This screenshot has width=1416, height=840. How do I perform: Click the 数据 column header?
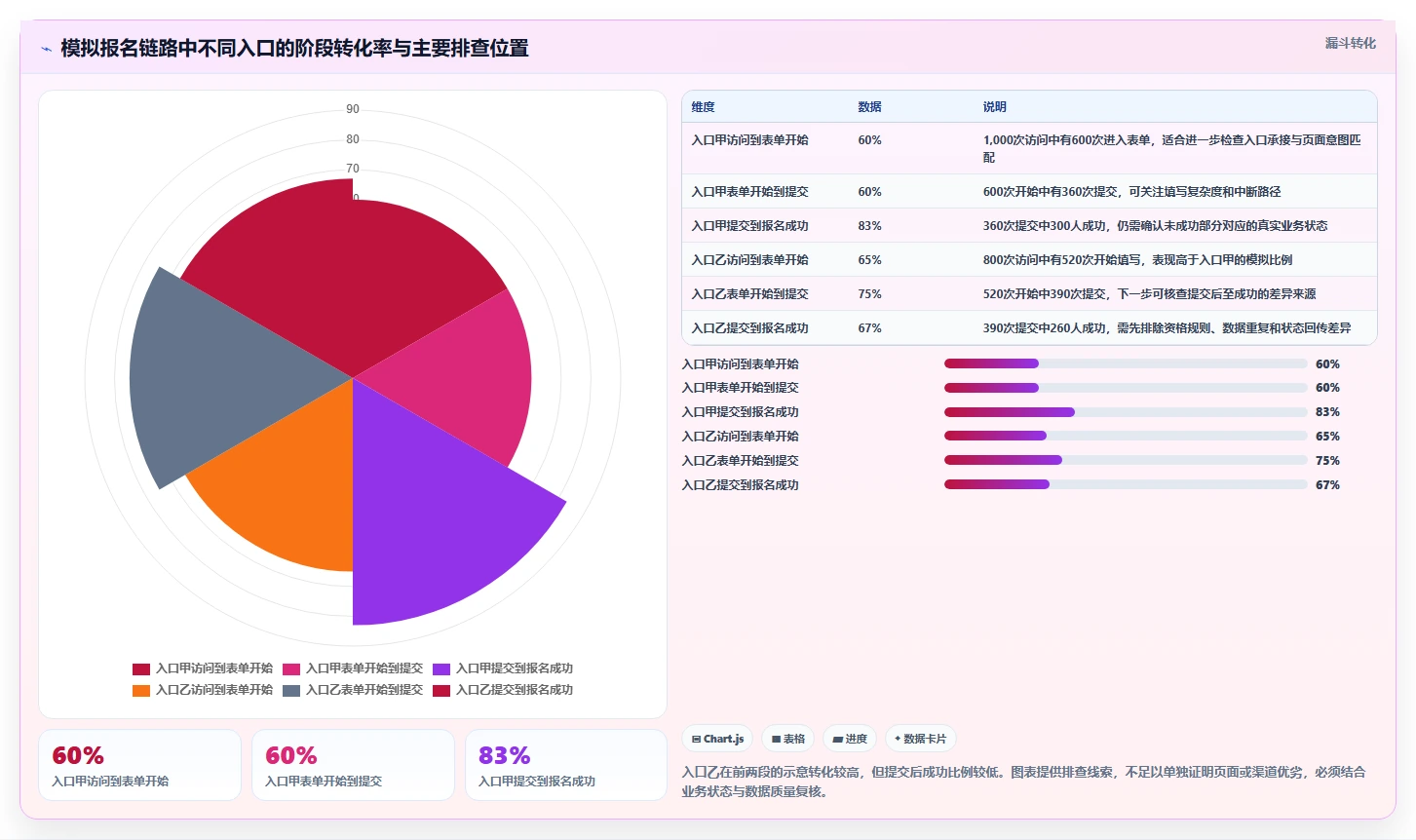tap(869, 107)
